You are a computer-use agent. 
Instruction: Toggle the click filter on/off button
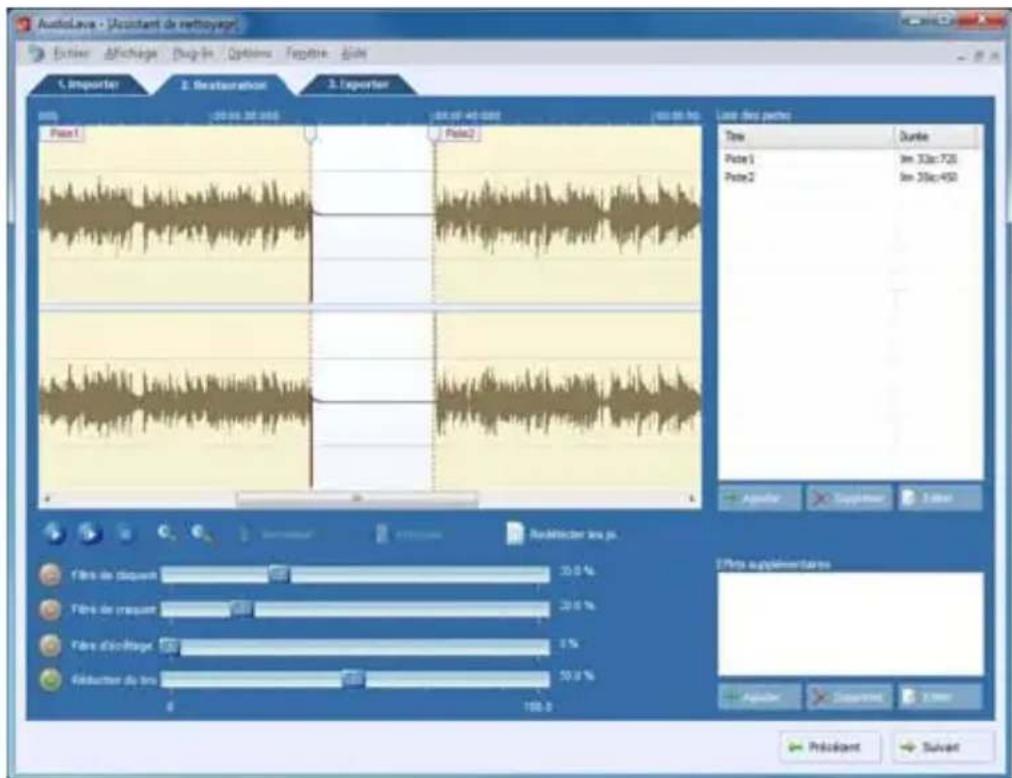tap(50, 575)
